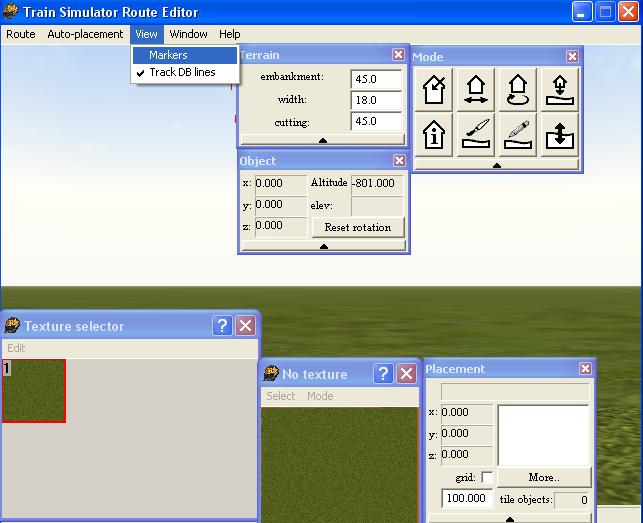Choose the select object mode icon
643x523 pixels.
pyautogui.click(x=434, y=90)
